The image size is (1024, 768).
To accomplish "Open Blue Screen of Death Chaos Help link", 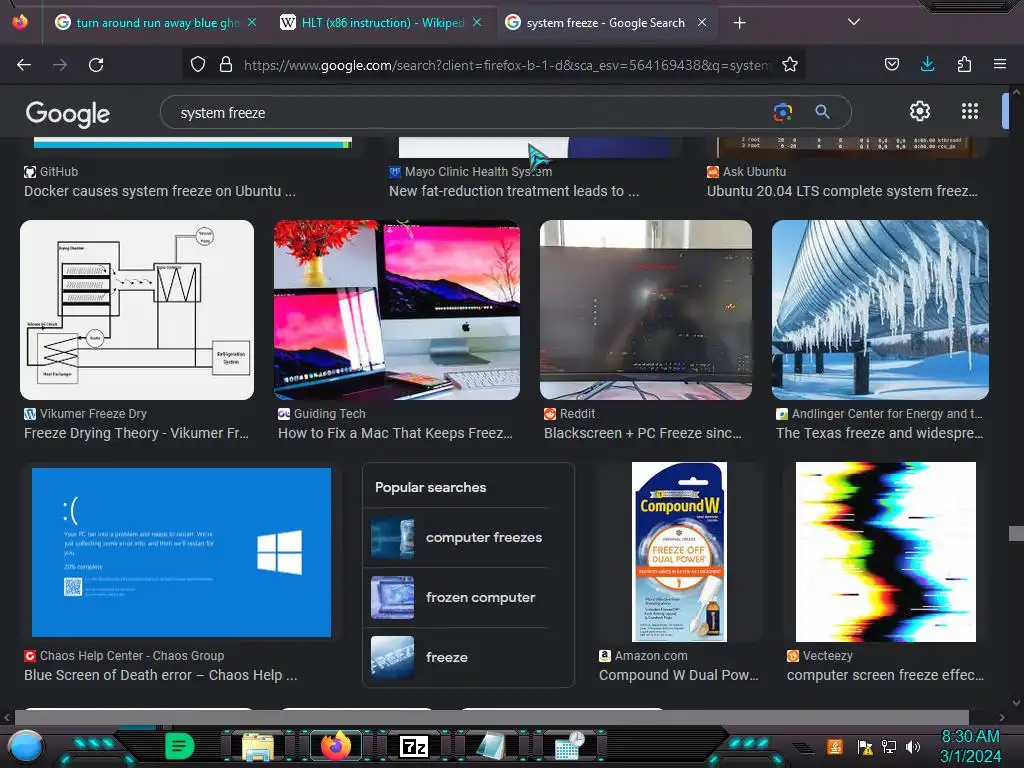I will [161, 675].
